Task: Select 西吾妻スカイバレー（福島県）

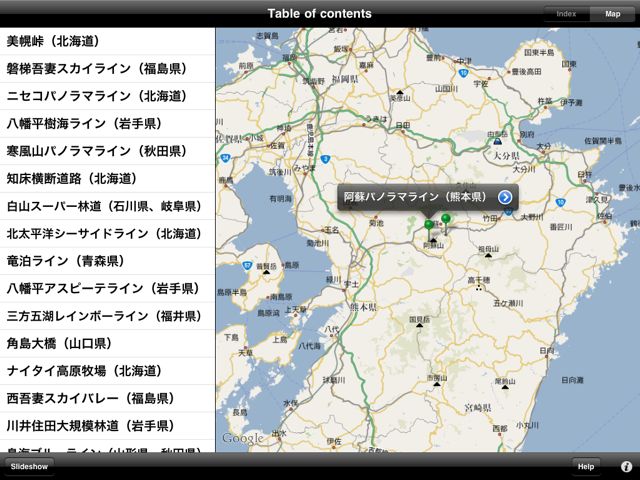Action: [x=107, y=398]
